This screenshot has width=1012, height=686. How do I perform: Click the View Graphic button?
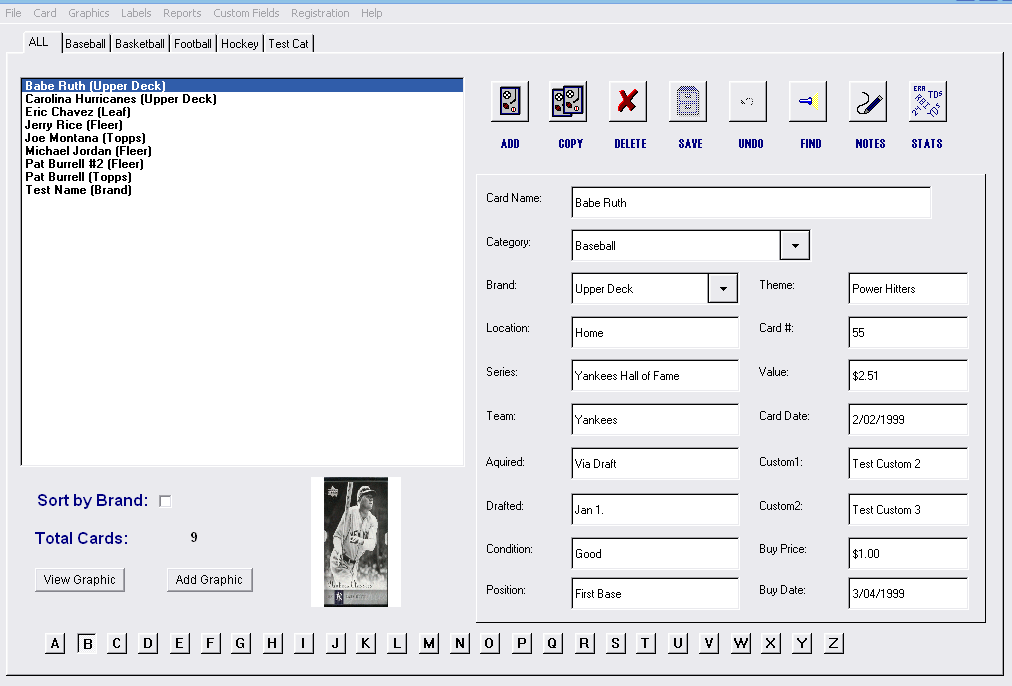[x=80, y=580]
